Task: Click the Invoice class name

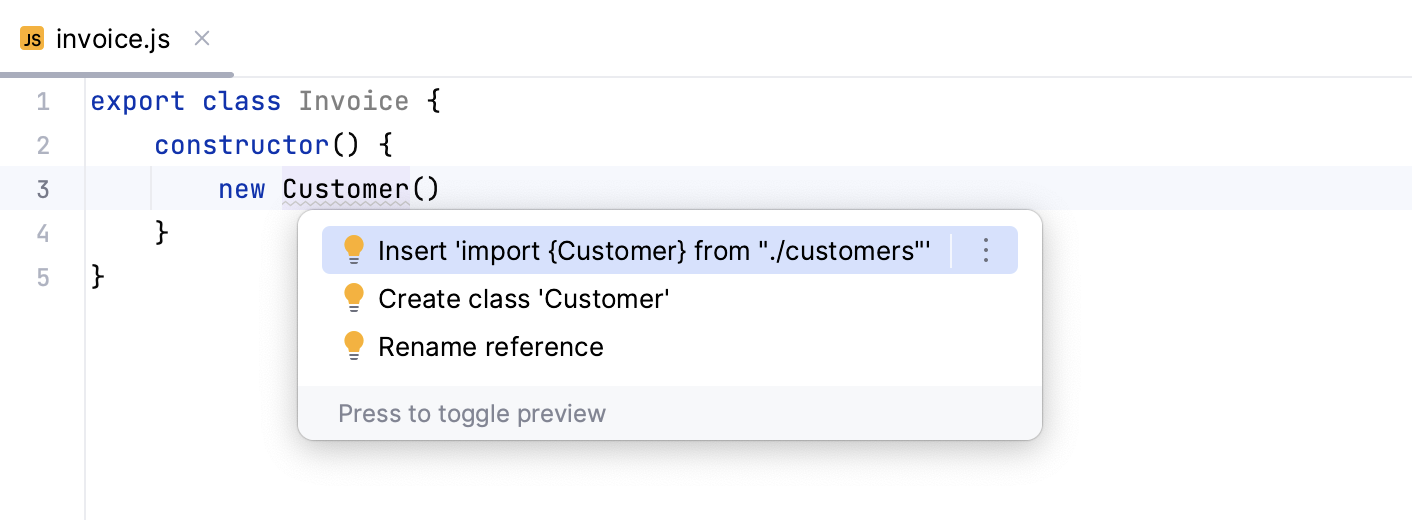Action: coord(353,102)
